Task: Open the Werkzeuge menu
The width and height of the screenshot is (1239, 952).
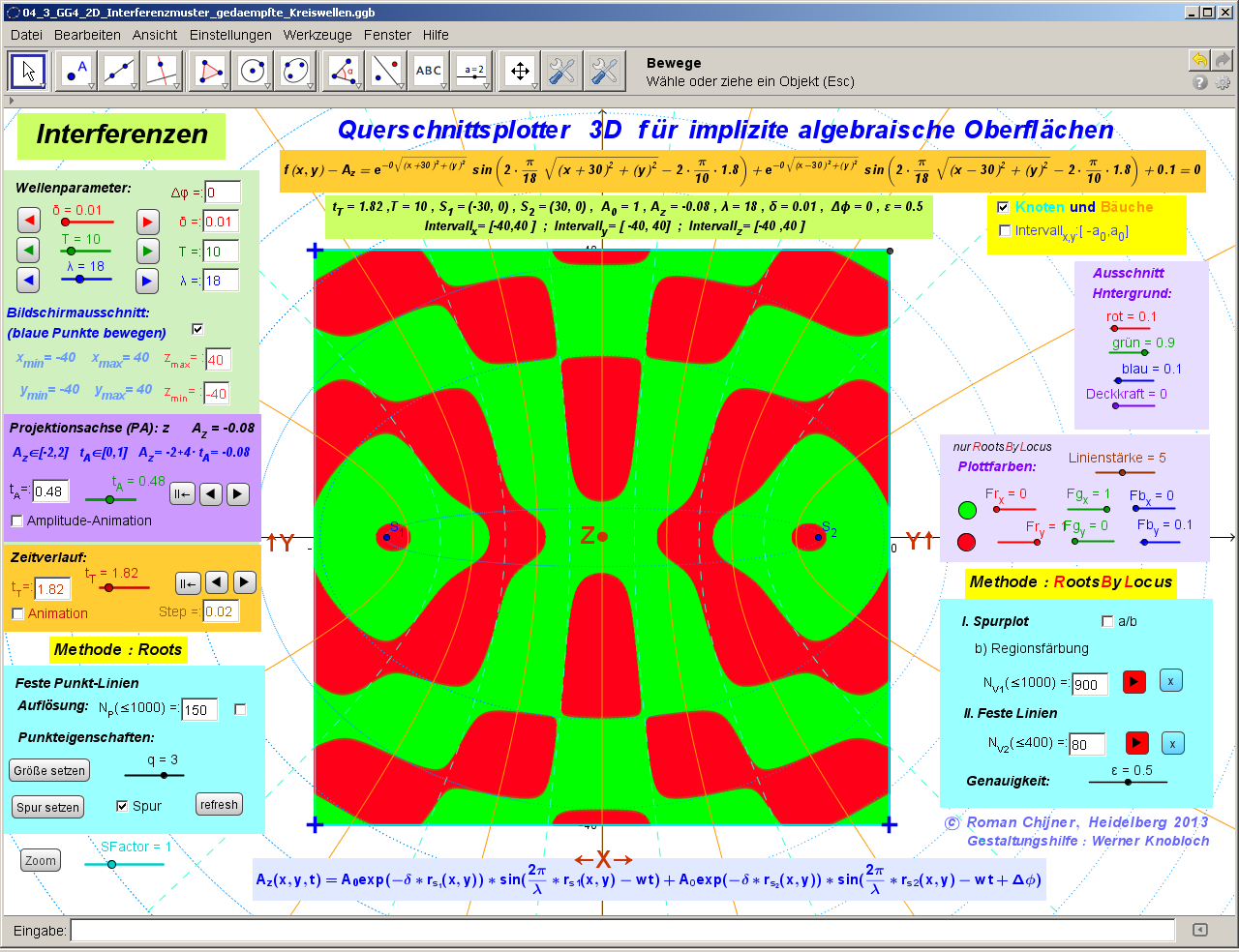Action: click(319, 35)
